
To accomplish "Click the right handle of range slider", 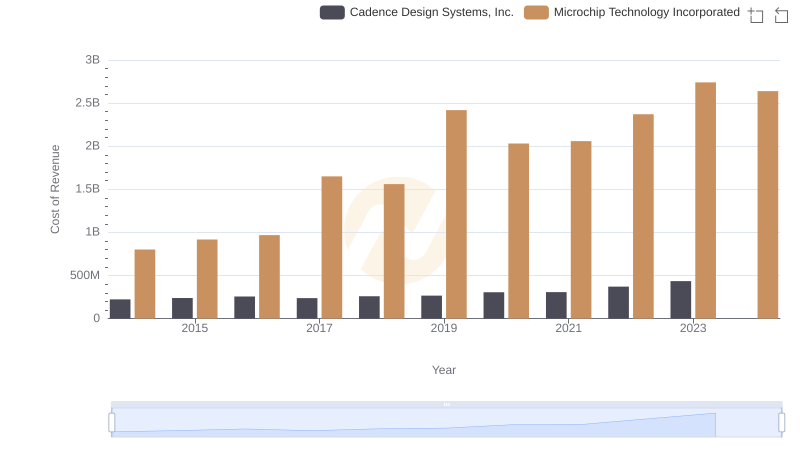I will (781, 423).
